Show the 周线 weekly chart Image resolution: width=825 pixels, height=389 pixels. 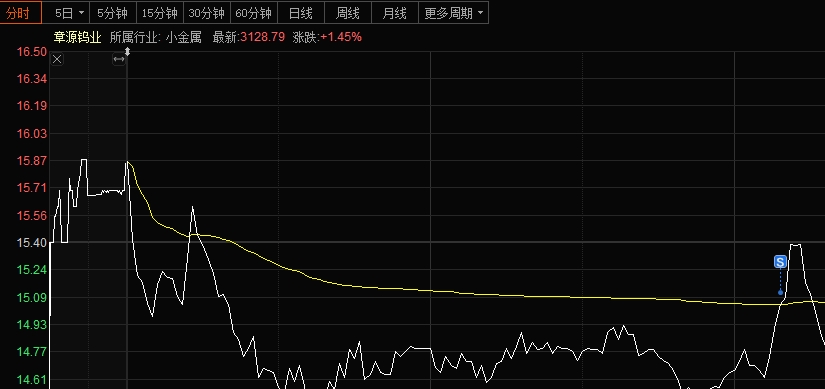click(348, 13)
